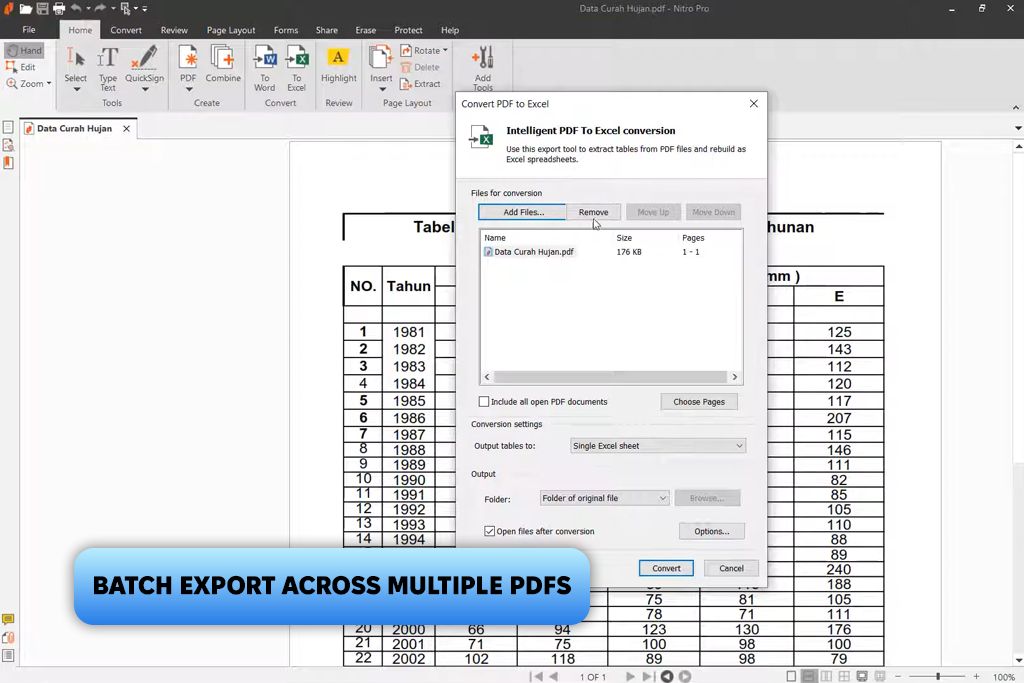The width and height of the screenshot is (1024, 683).
Task: Open the File menu
Action: coord(29,29)
